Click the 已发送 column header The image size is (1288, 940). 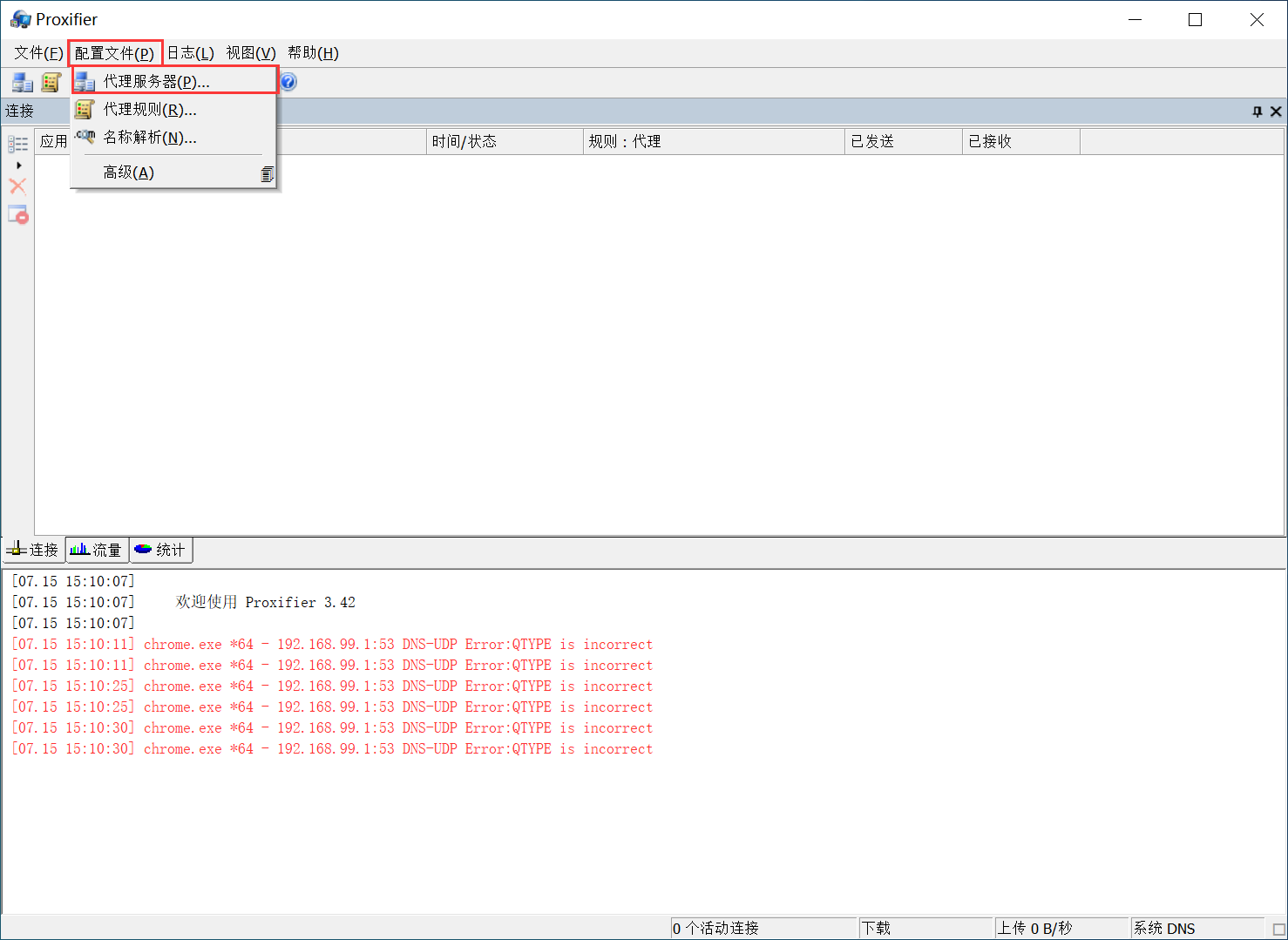coord(904,141)
